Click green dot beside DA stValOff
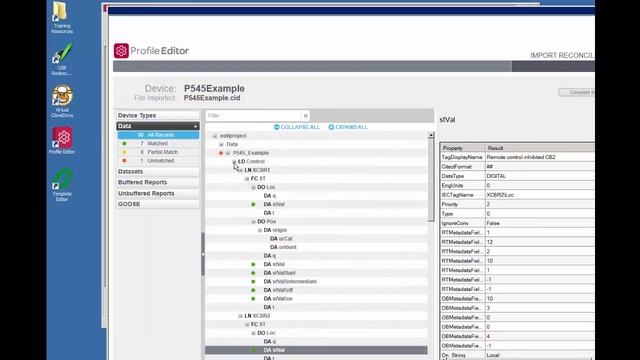This screenshot has height=360, width=640. click(x=253, y=290)
